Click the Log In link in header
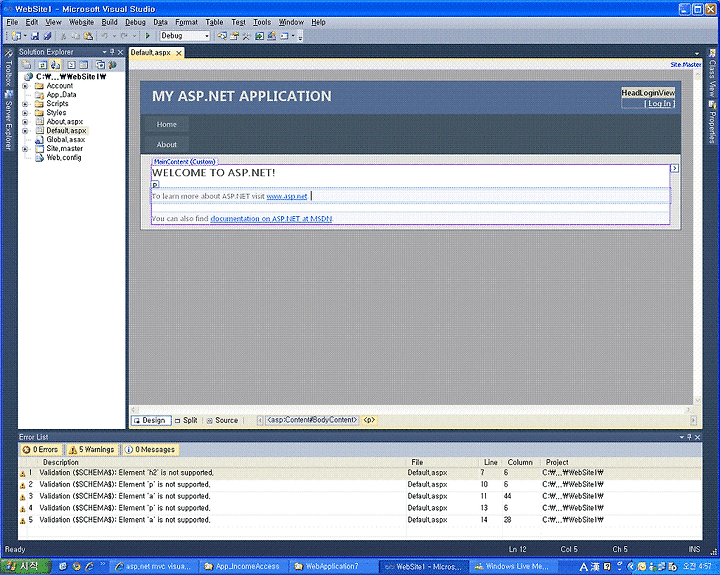The height and width of the screenshot is (575, 720). (659, 103)
